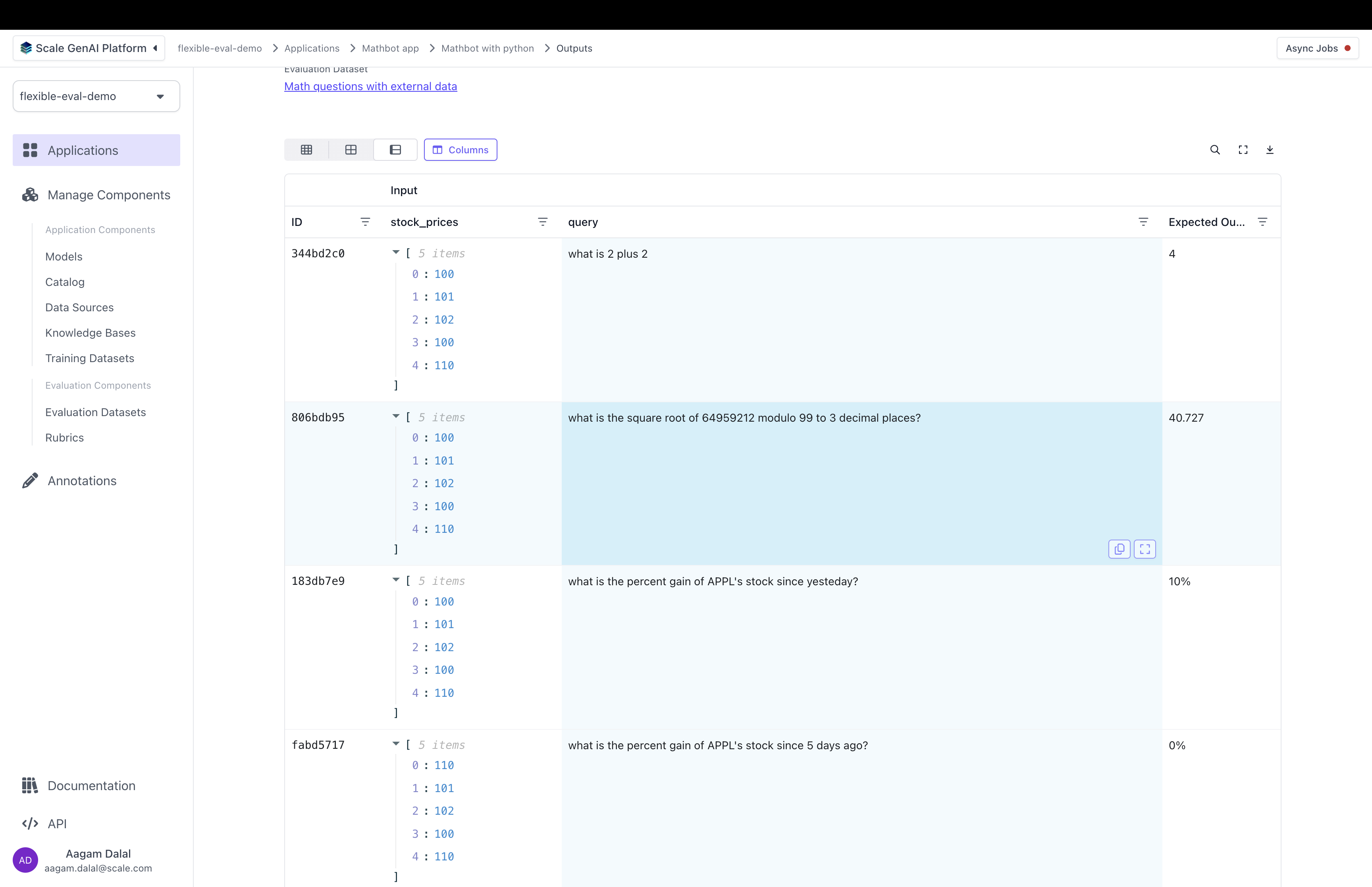Click the download icon above the table
Screen dimensions: 1372x887
coord(1270,150)
